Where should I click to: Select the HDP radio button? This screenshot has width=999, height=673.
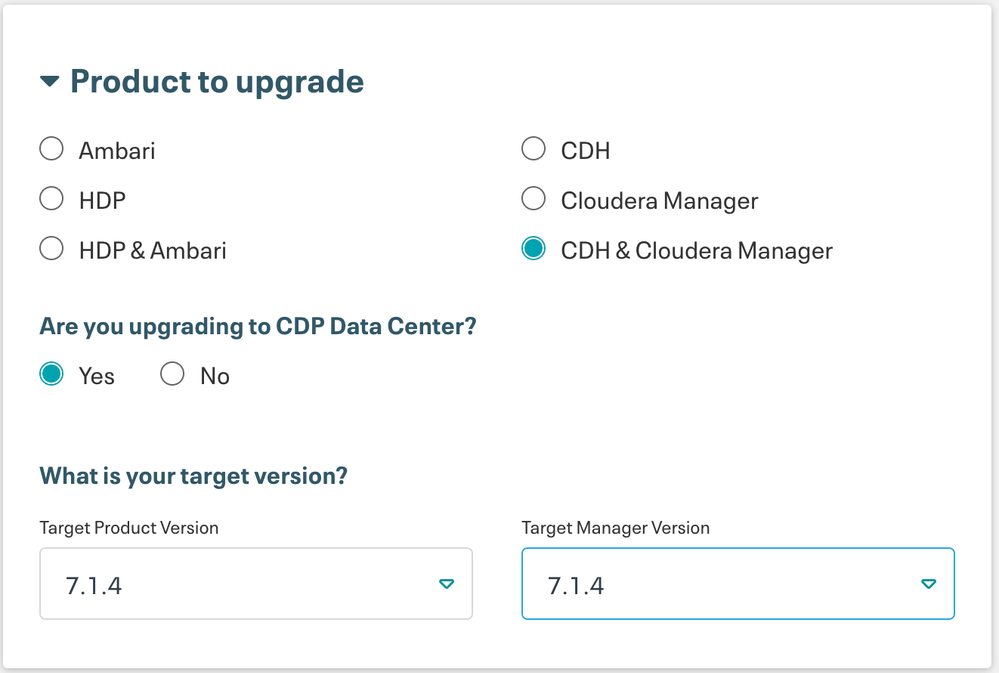pyautogui.click(x=51, y=199)
